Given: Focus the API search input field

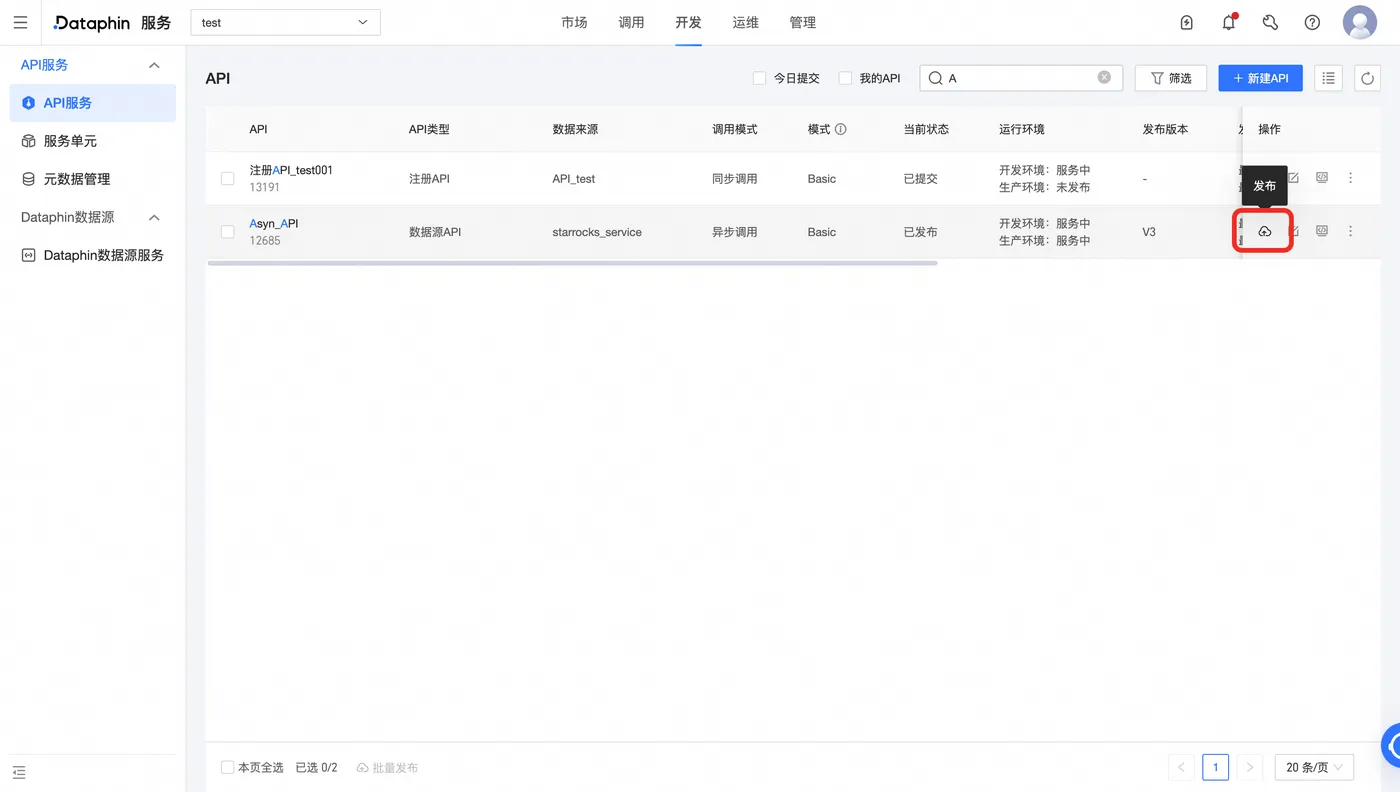Looking at the screenshot, I should tap(1021, 78).
